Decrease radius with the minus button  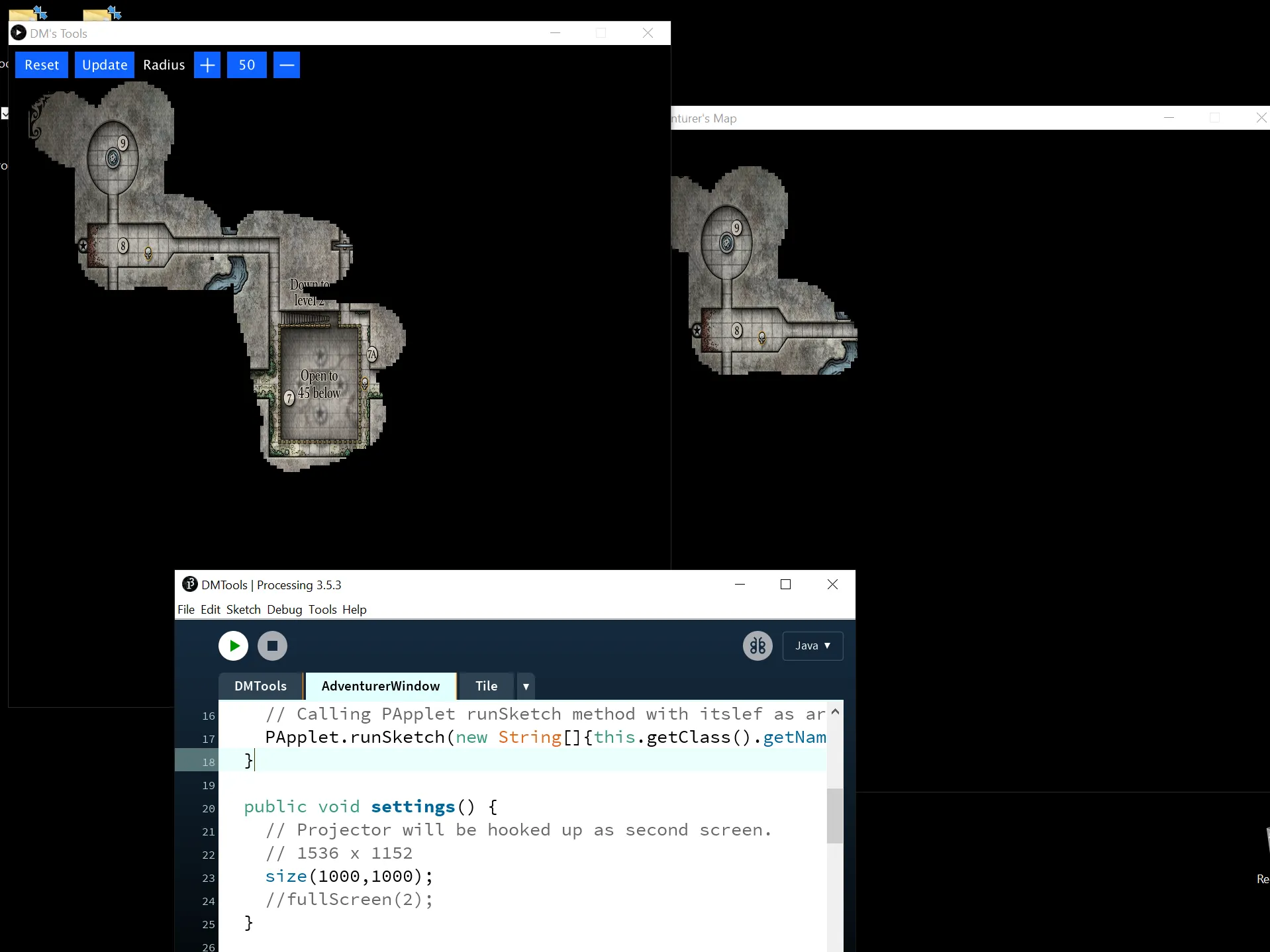point(287,65)
